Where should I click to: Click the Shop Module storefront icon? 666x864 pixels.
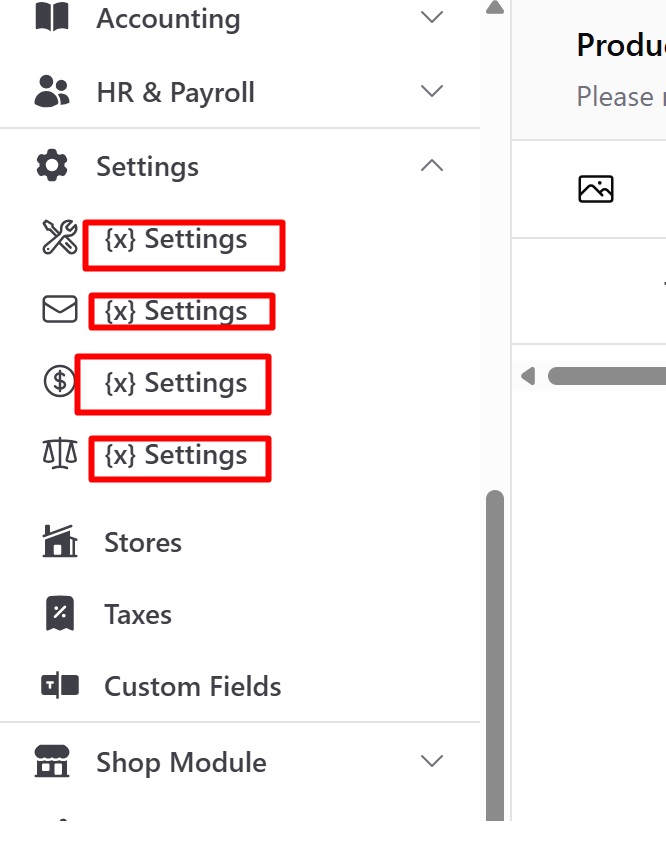coord(52,762)
